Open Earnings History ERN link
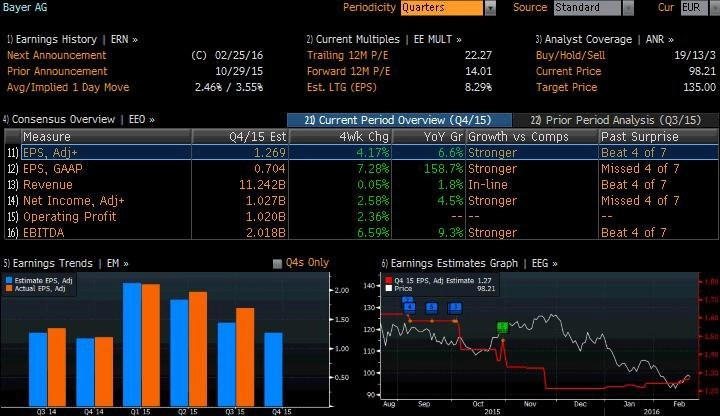This screenshot has width=720, height=416. [x=73, y=39]
